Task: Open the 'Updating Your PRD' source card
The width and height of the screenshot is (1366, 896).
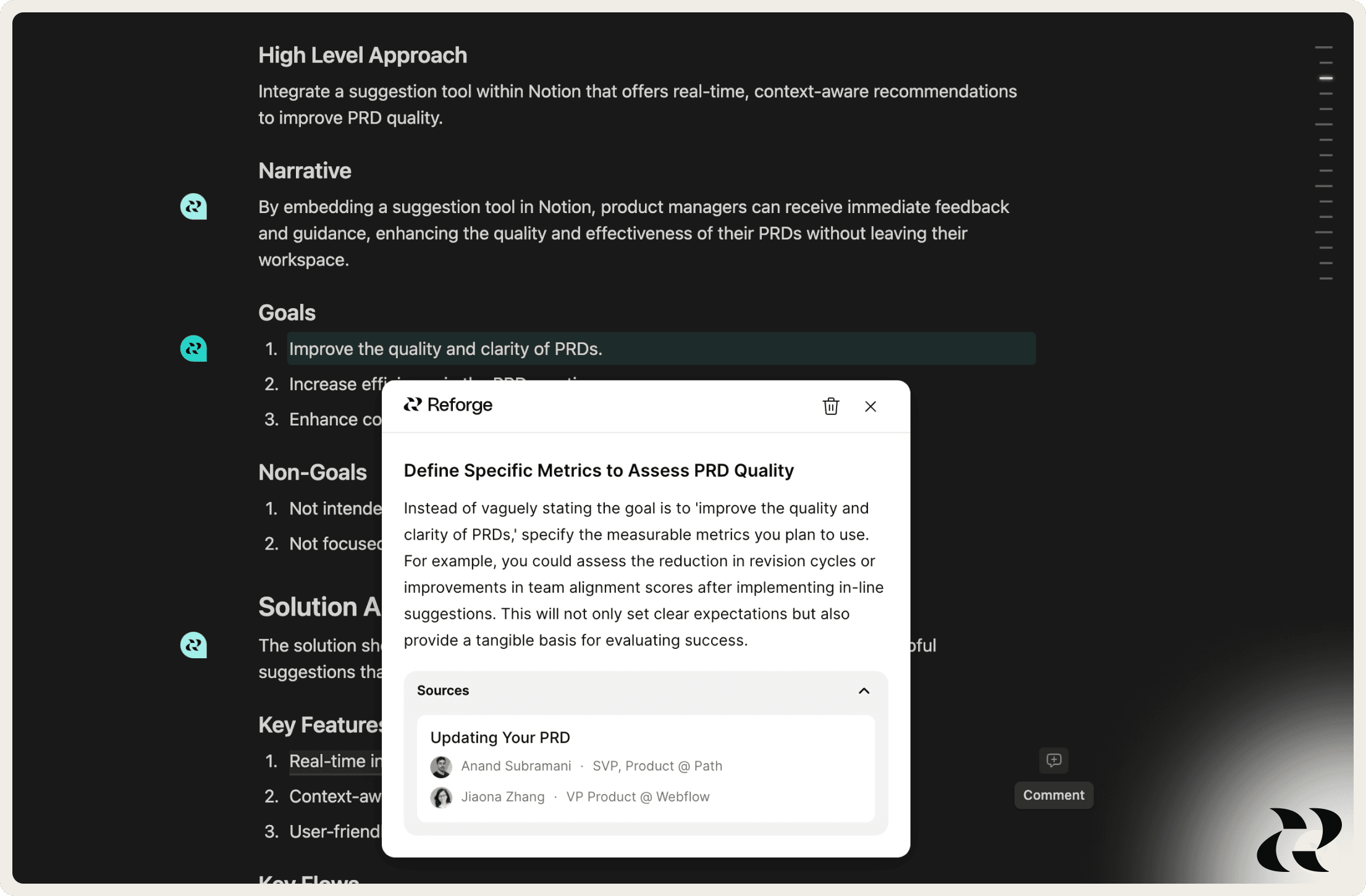Action: coord(646,768)
